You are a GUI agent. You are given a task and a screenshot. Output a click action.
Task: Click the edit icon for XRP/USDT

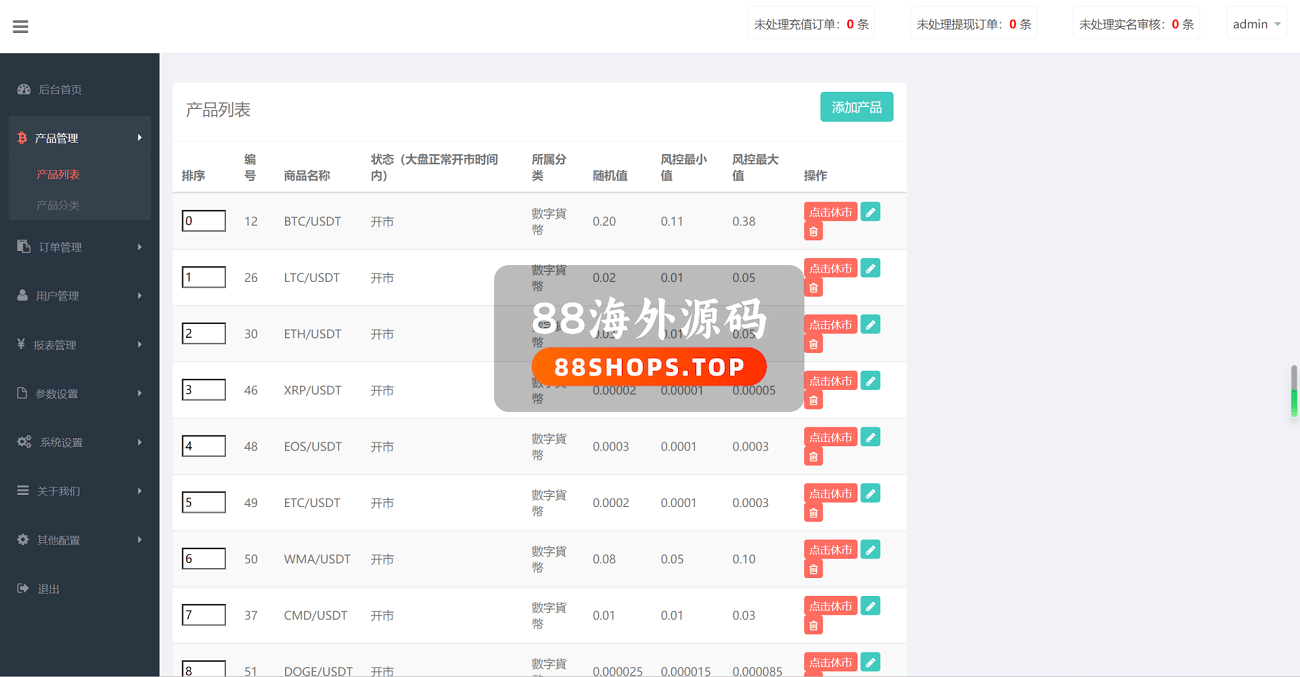tap(870, 381)
